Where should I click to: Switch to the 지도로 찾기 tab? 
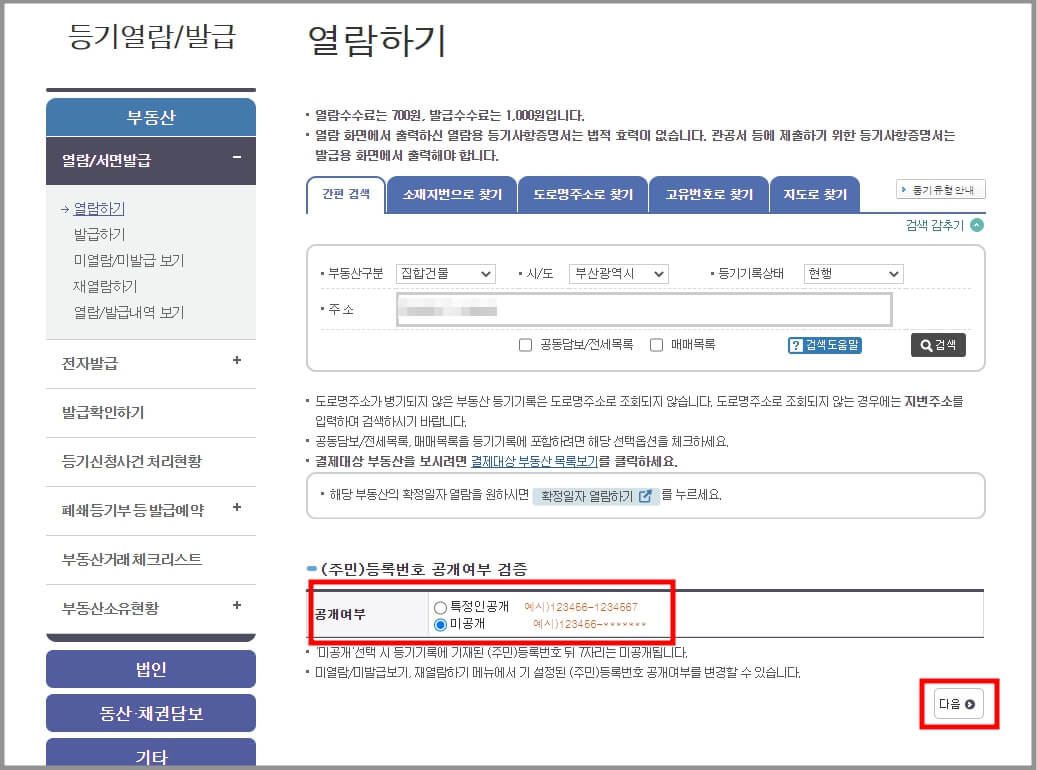tap(813, 194)
